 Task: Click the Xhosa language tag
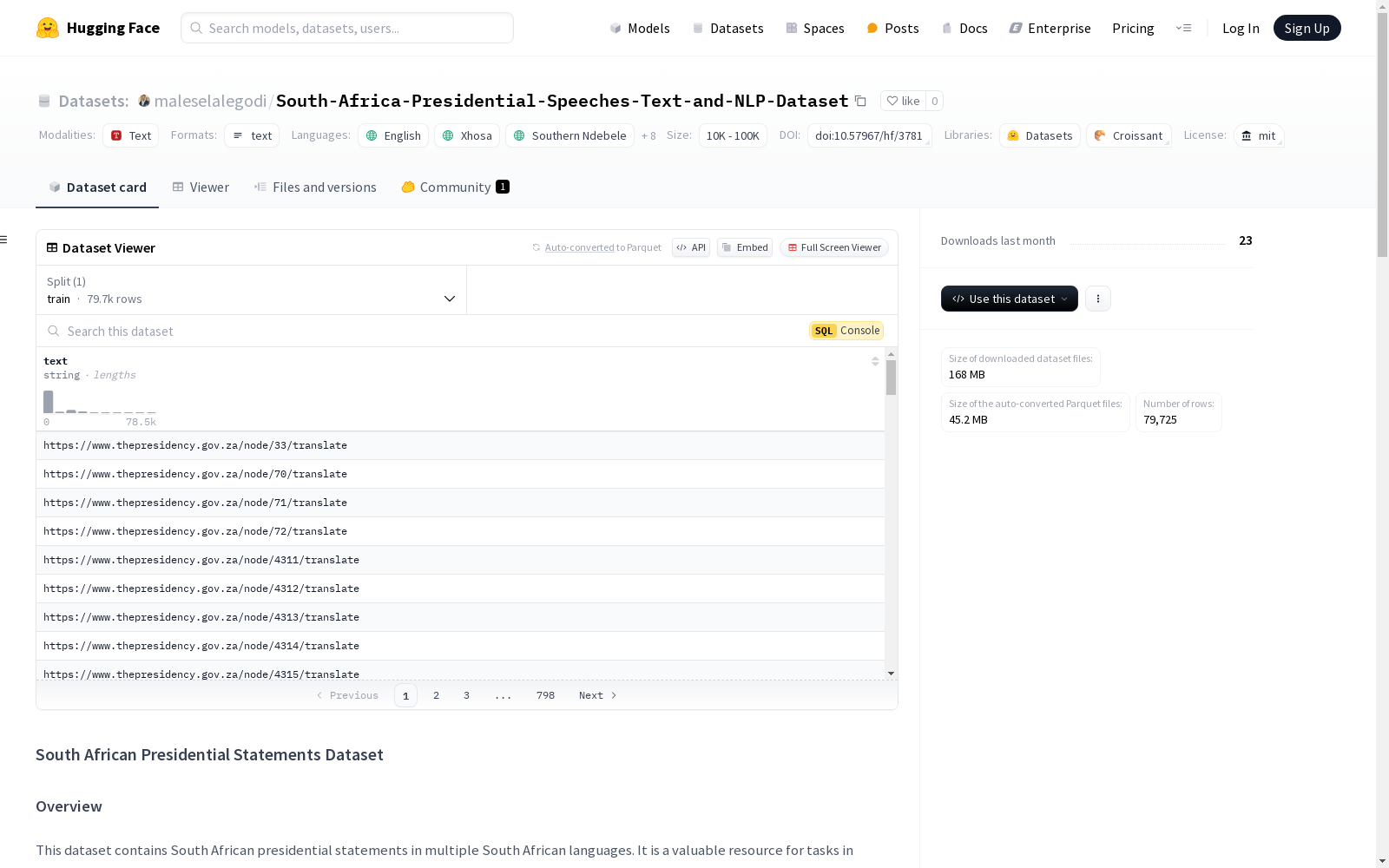467,135
